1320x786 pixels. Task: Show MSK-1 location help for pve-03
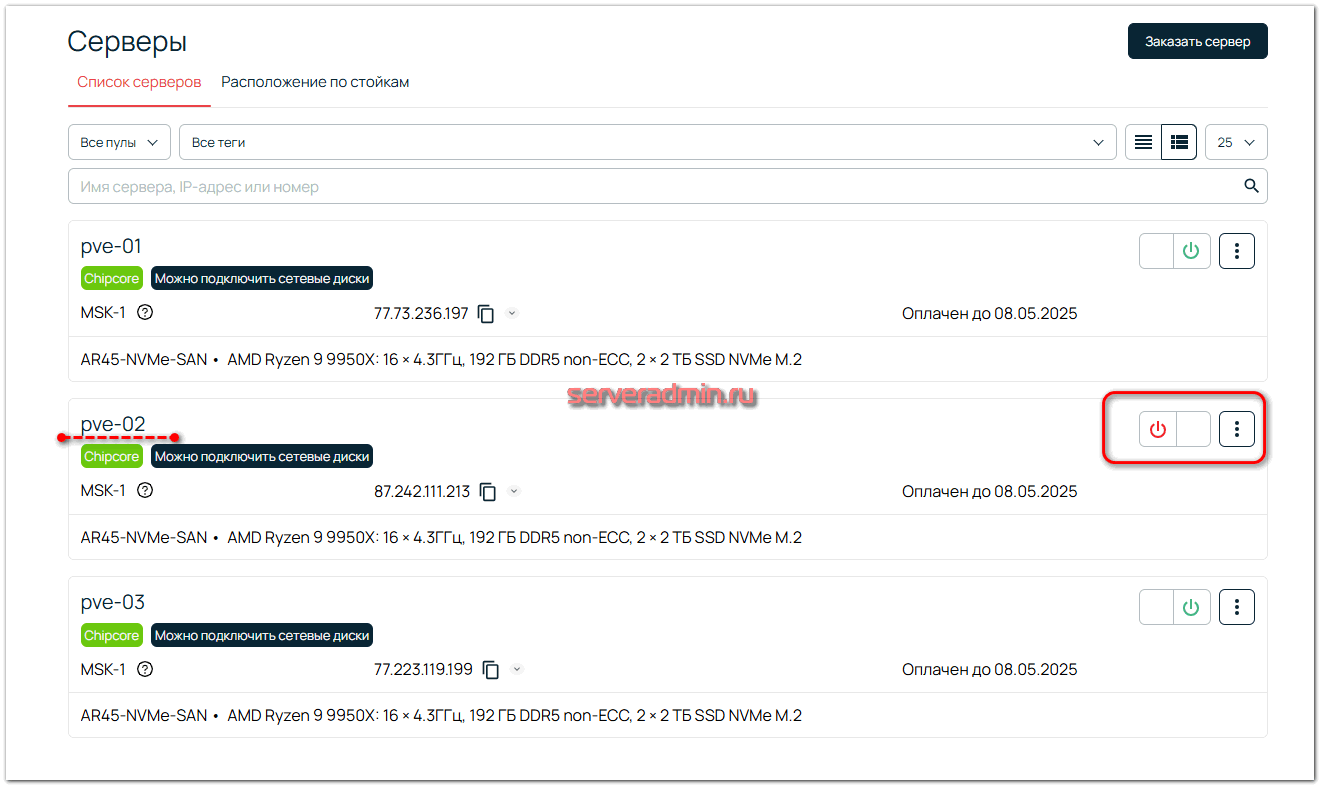[145, 668]
